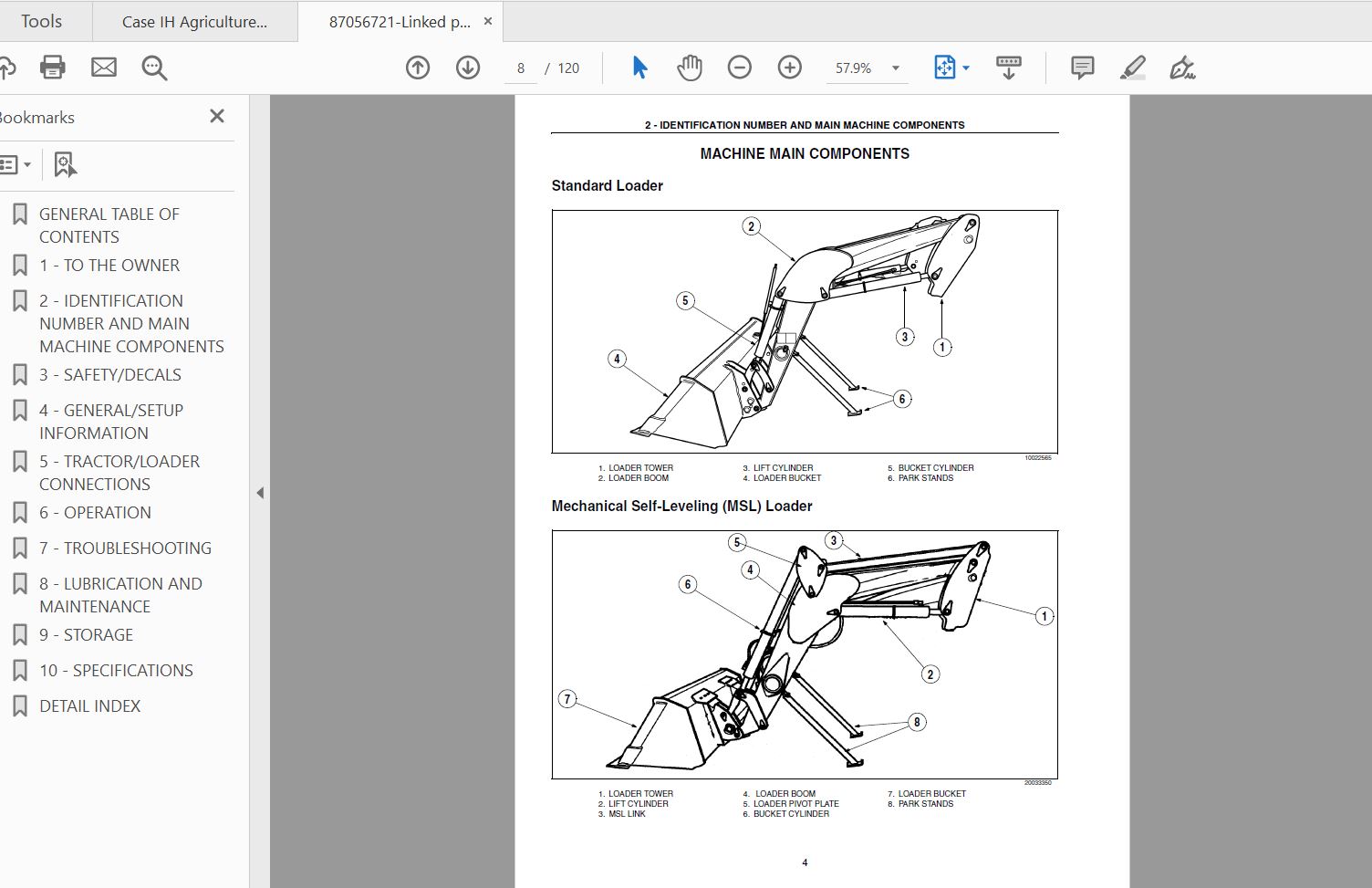
Task: Zoom out with the minus button
Action: pos(740,68)
